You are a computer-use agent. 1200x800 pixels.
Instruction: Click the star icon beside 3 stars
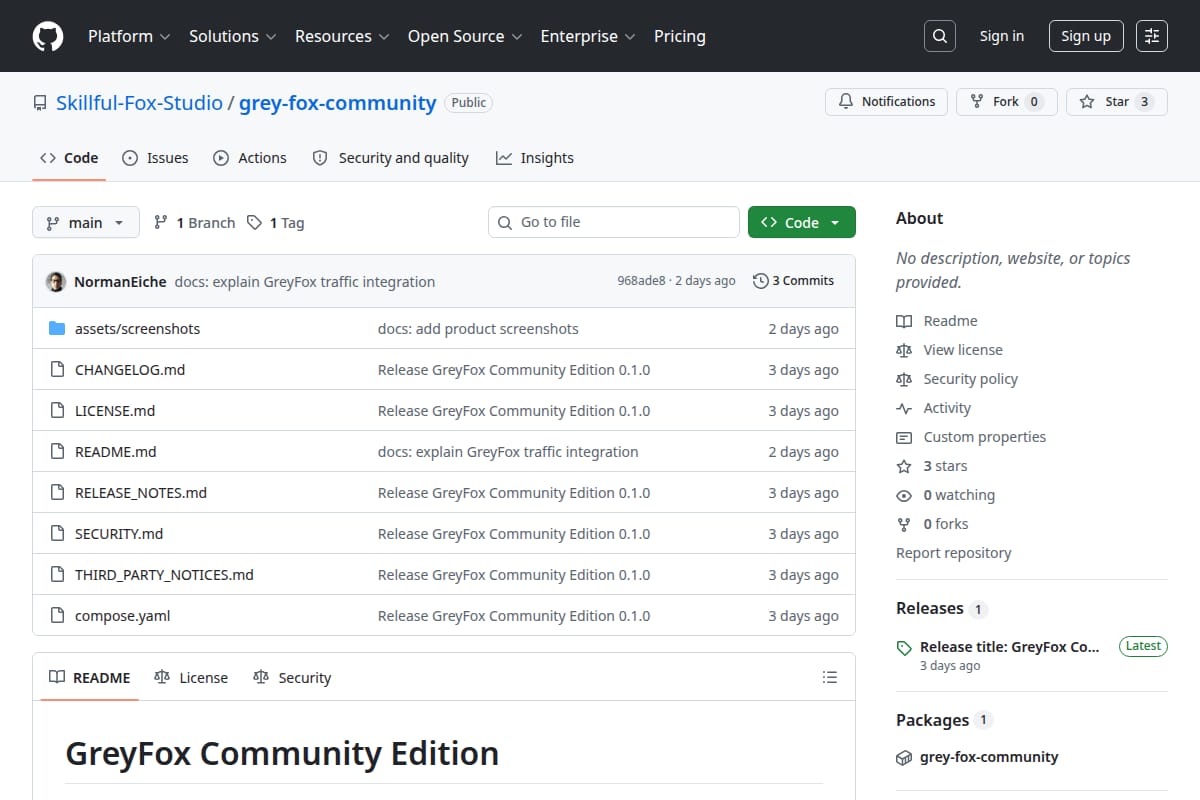pyautogui.click(x=904, y=466)
